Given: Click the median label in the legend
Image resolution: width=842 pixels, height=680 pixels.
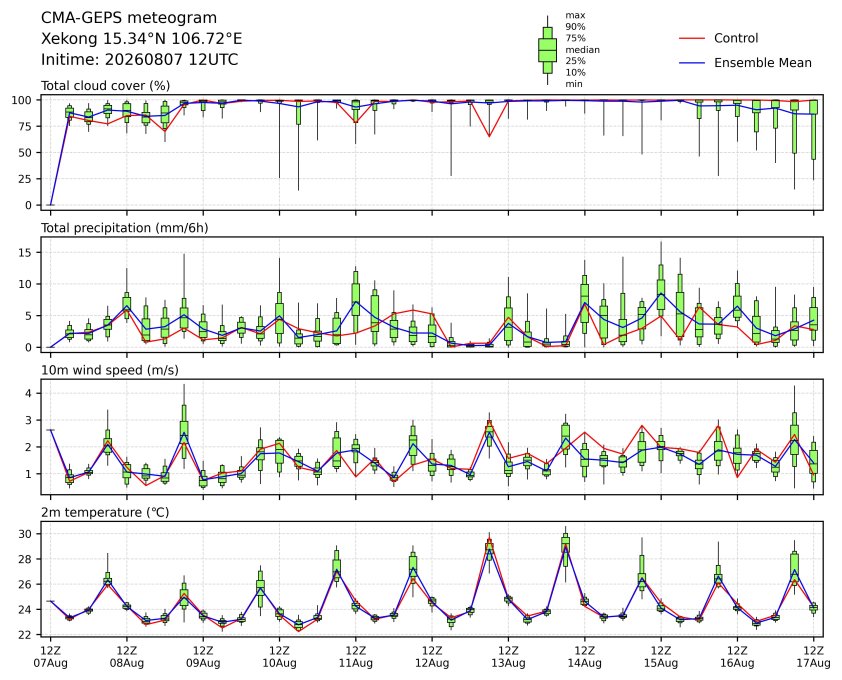Looking at the screenshot, I should [x=582, y=49].
